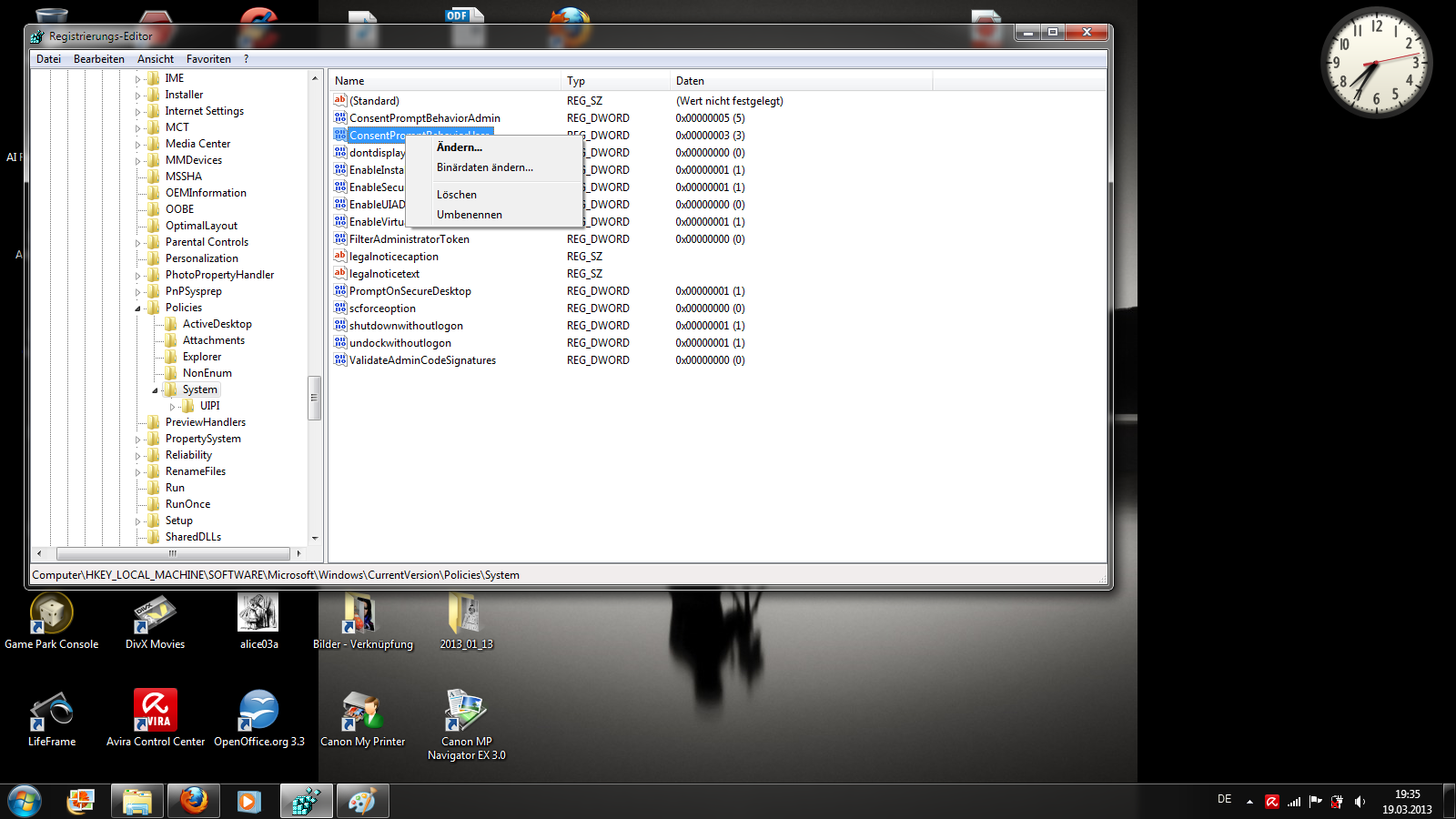
Task: Select the NonEnum key
Action: point(207,373)
